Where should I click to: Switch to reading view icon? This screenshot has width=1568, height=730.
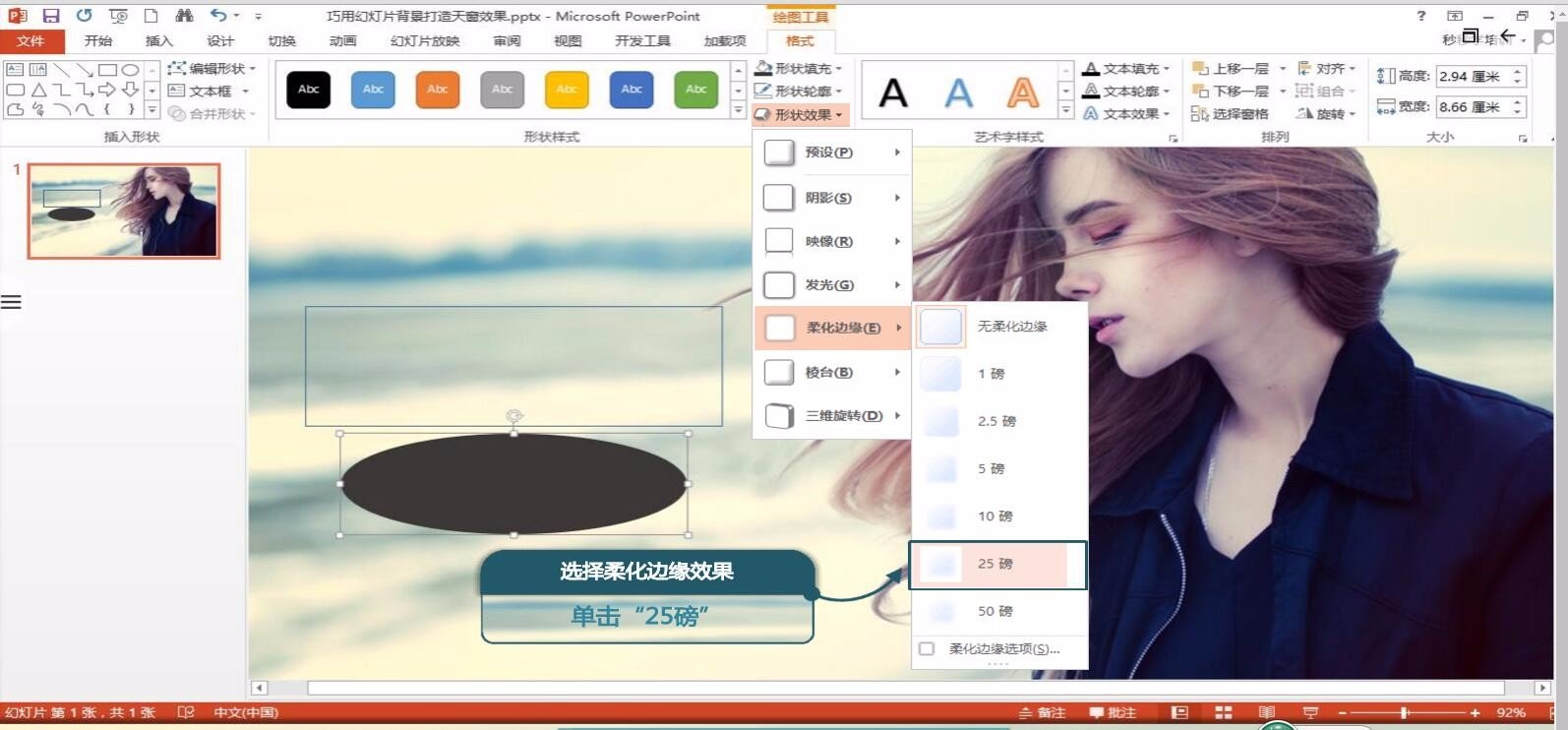tap(1266, 712)
